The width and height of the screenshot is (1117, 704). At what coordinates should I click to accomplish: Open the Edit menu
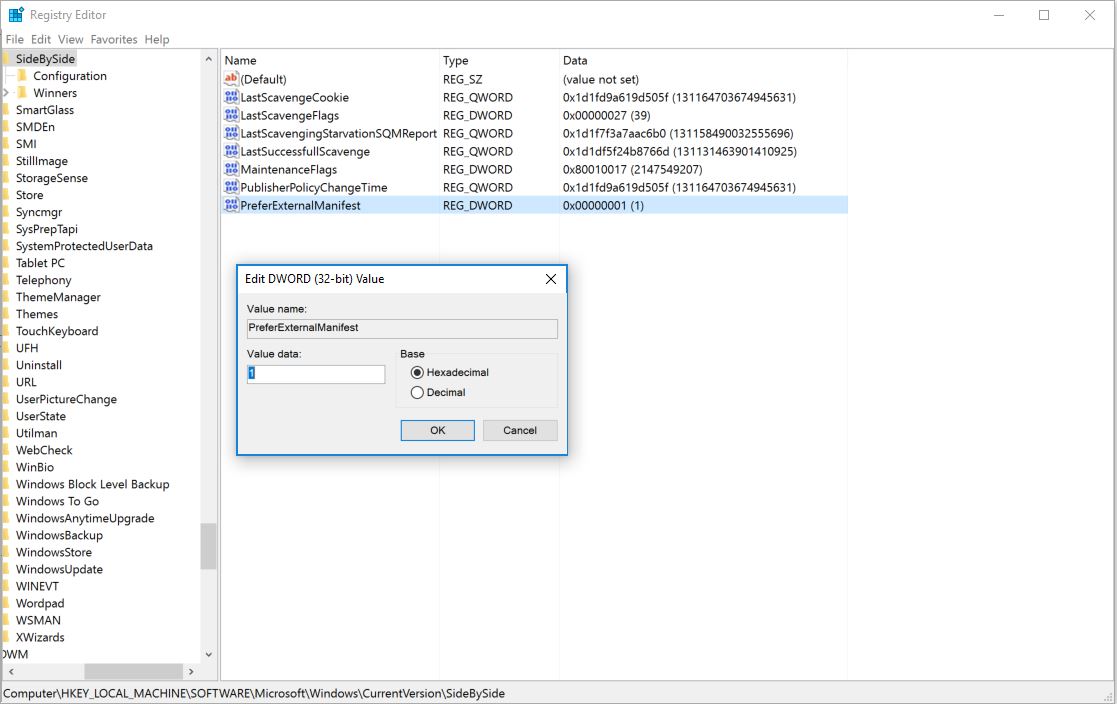coord(41,39)
